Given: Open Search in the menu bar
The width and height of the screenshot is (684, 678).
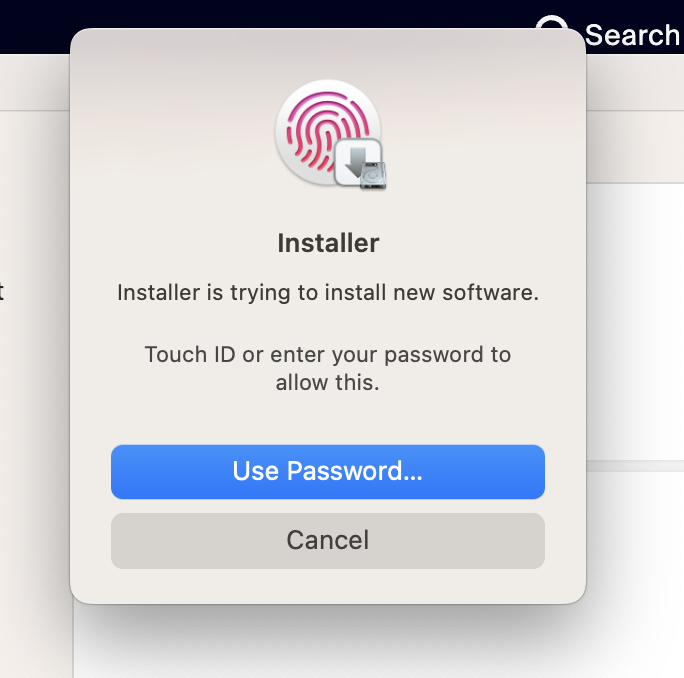Looking at the screenshot, I should 631,35.
